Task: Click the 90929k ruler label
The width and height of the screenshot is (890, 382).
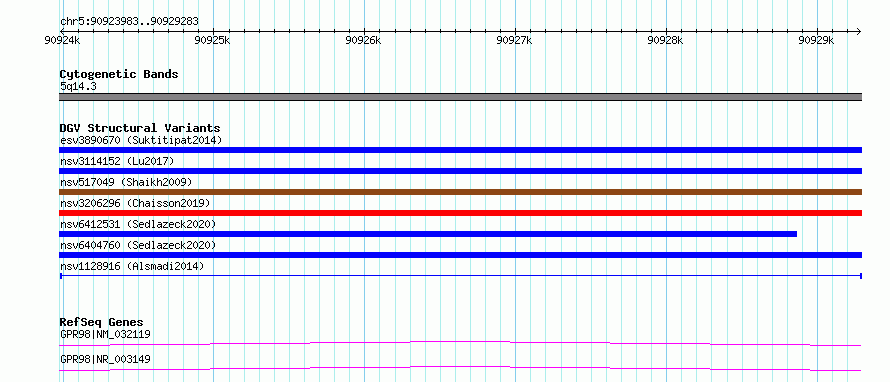Action: [816, 40]
